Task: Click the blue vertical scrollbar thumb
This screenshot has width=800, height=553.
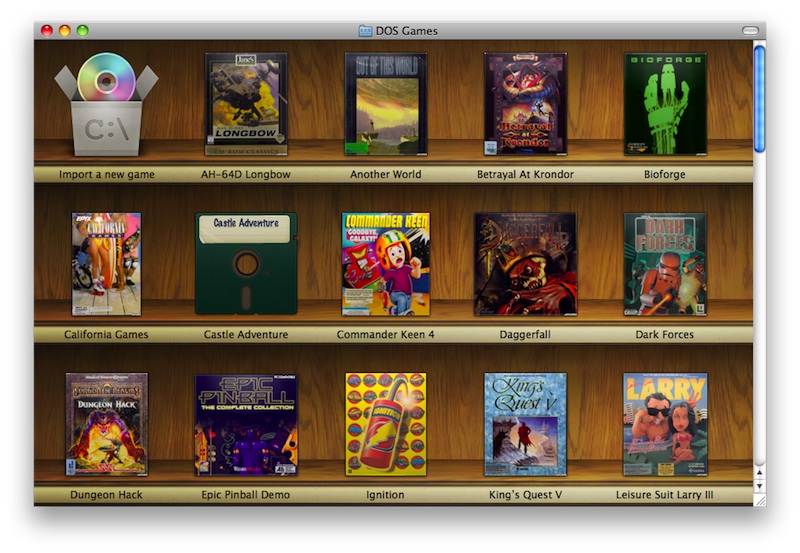Action: click(x=759, y=98)
